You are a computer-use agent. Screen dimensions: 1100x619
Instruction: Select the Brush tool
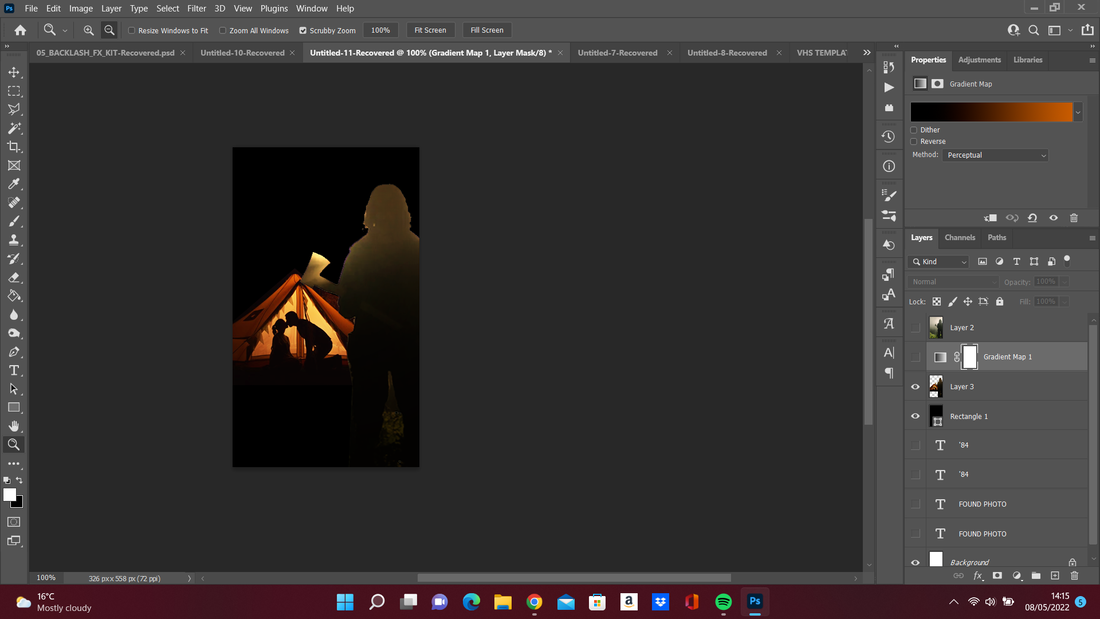tap(14, 221)
